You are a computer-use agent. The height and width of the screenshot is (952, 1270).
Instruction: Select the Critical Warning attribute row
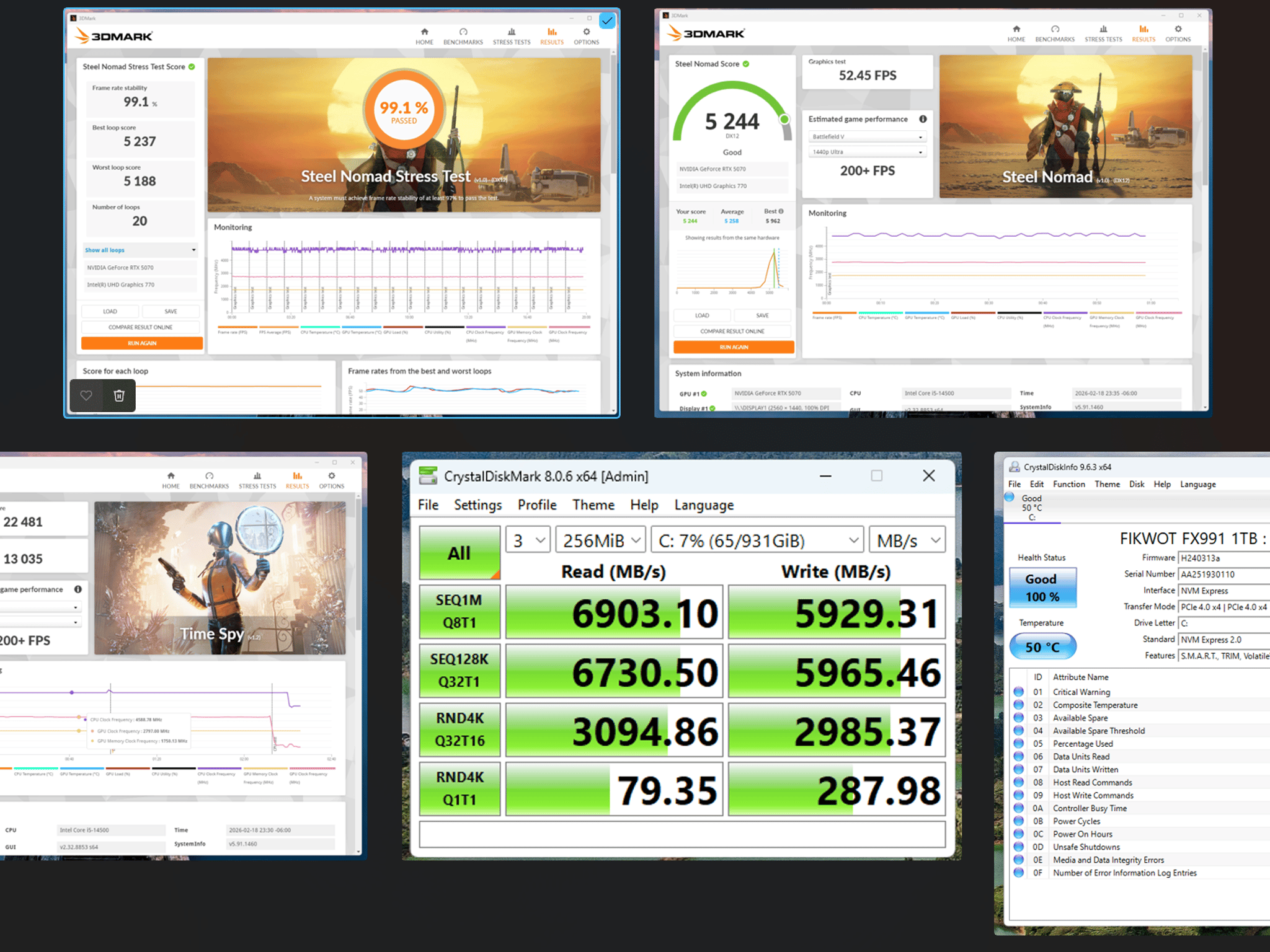(1140, 692)
